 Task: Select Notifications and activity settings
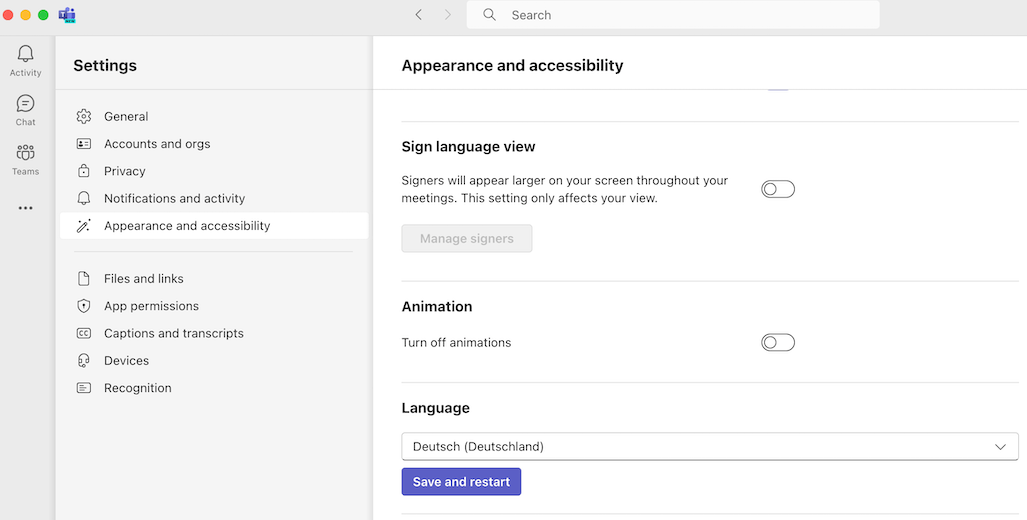click(x=174, y=199)
